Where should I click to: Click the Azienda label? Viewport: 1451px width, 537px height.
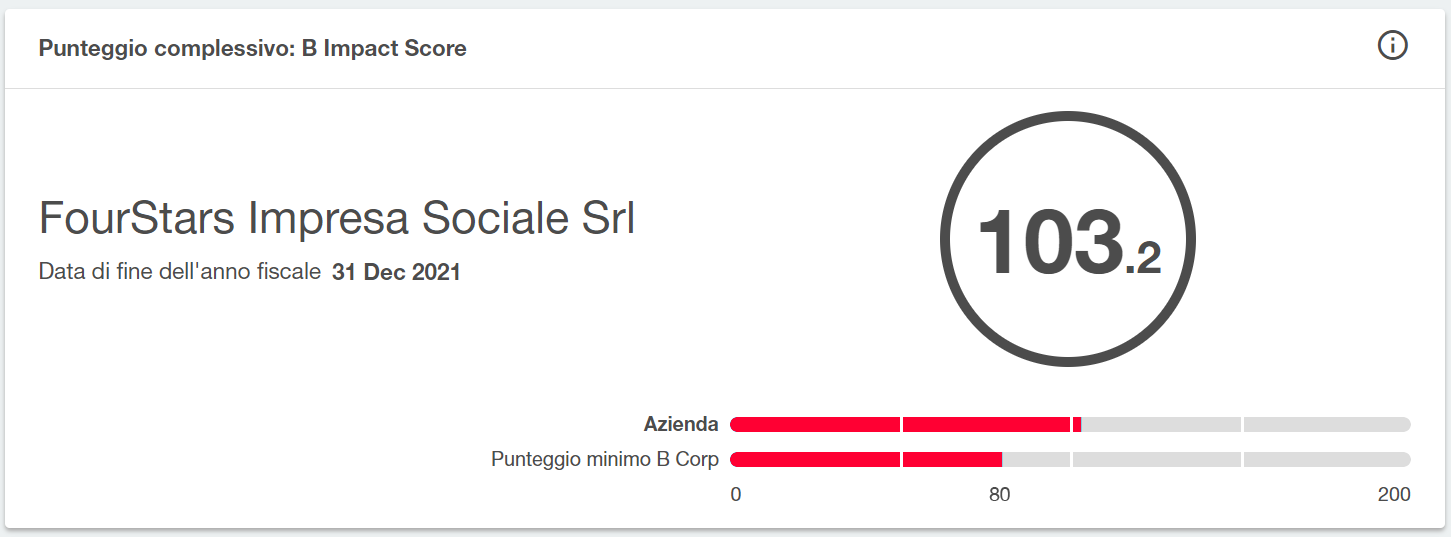point(681,424)
